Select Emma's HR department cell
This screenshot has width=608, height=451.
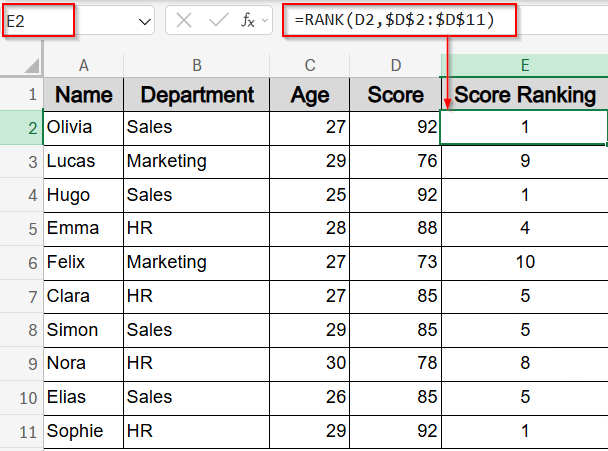tap(197, 228)
